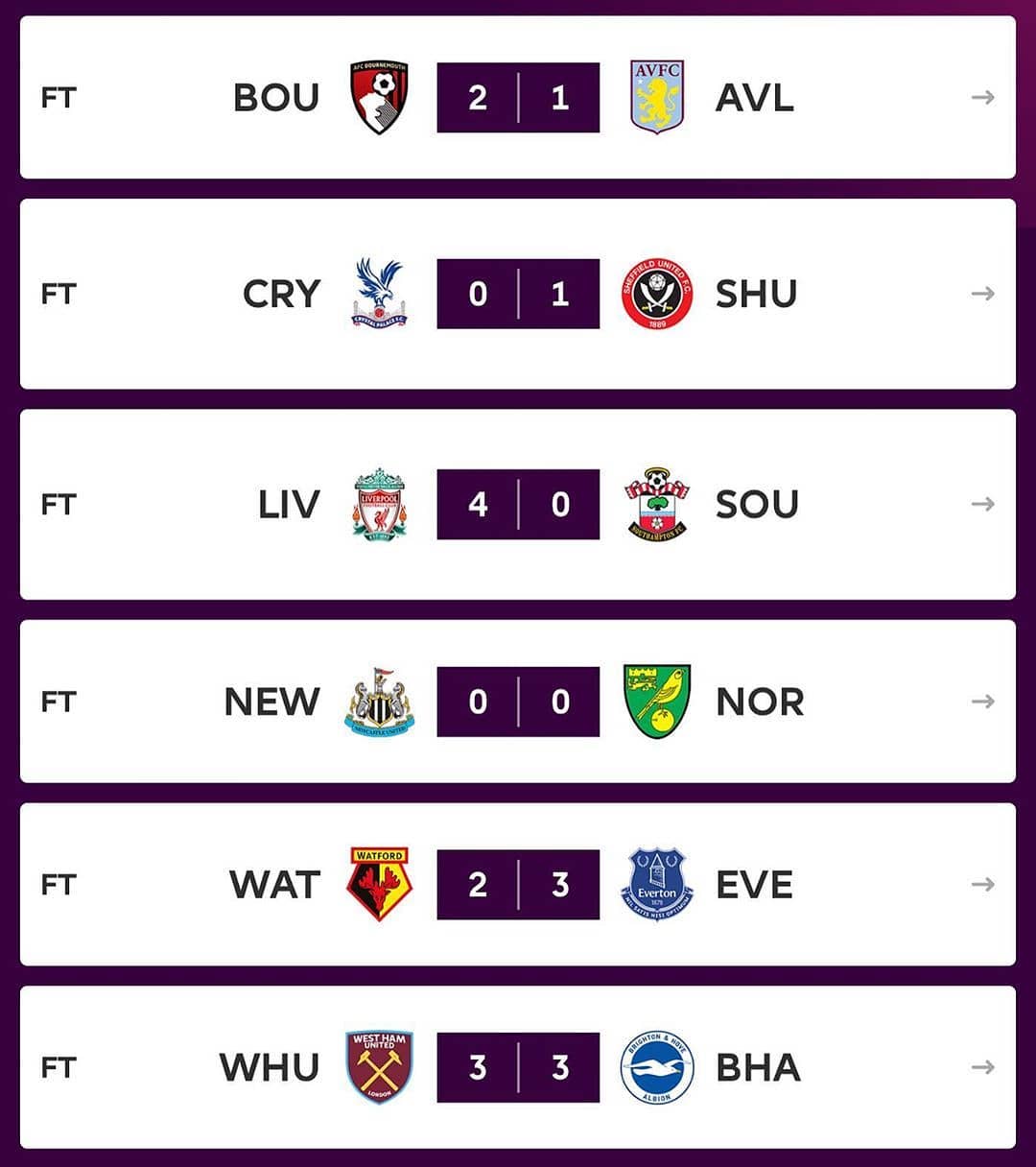The image size is (1036, 1167).
Task: Select the Watford club crest
Action: tap(379, 884)
